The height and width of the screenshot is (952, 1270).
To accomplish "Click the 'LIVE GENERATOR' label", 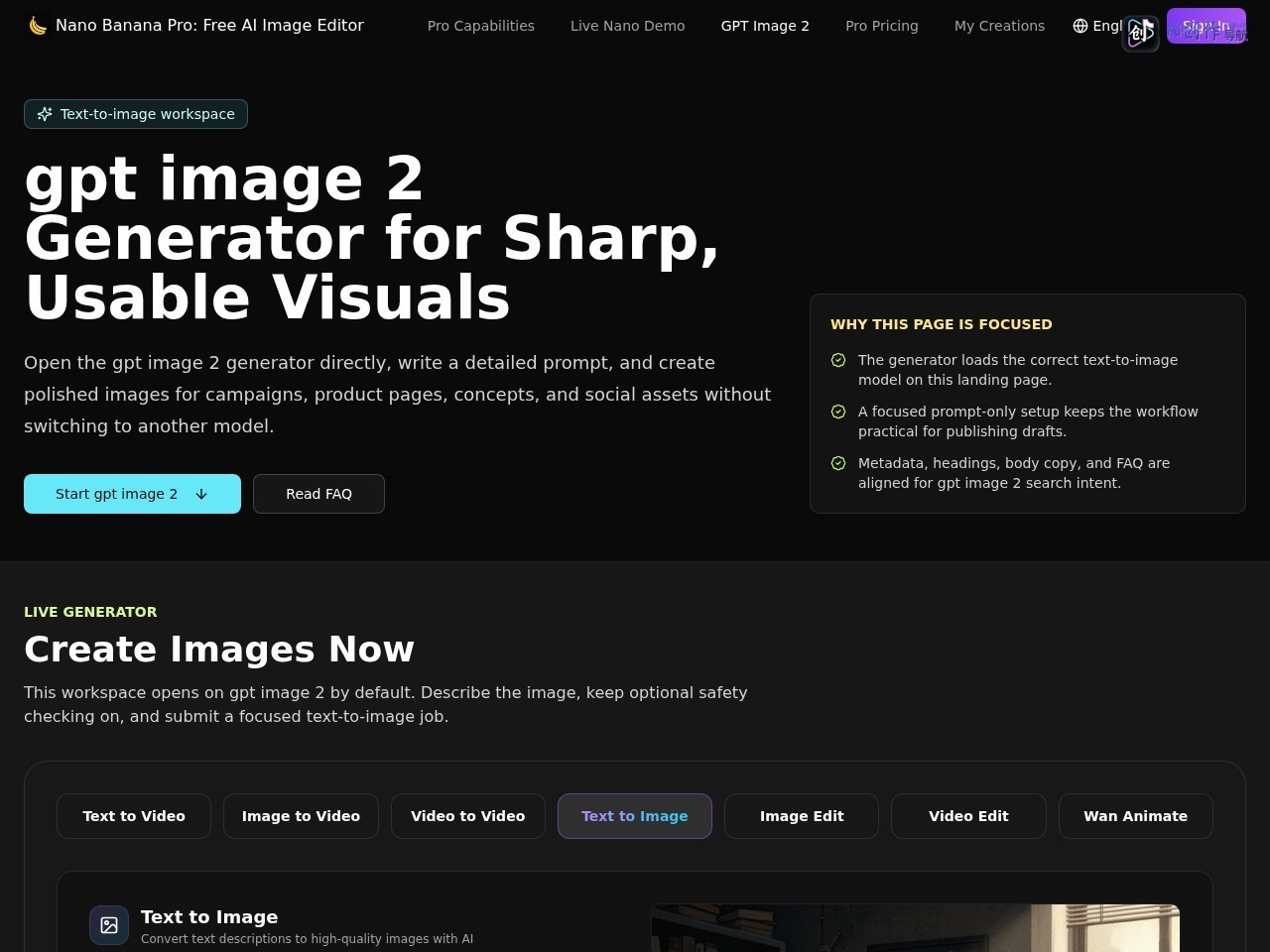I will click(90, 612).
